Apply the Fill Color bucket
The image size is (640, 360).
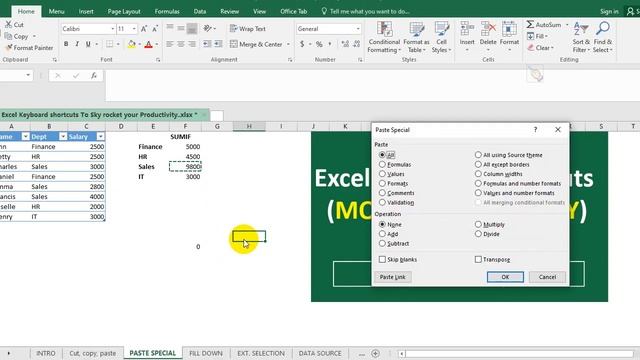click(x=131, y=44)
